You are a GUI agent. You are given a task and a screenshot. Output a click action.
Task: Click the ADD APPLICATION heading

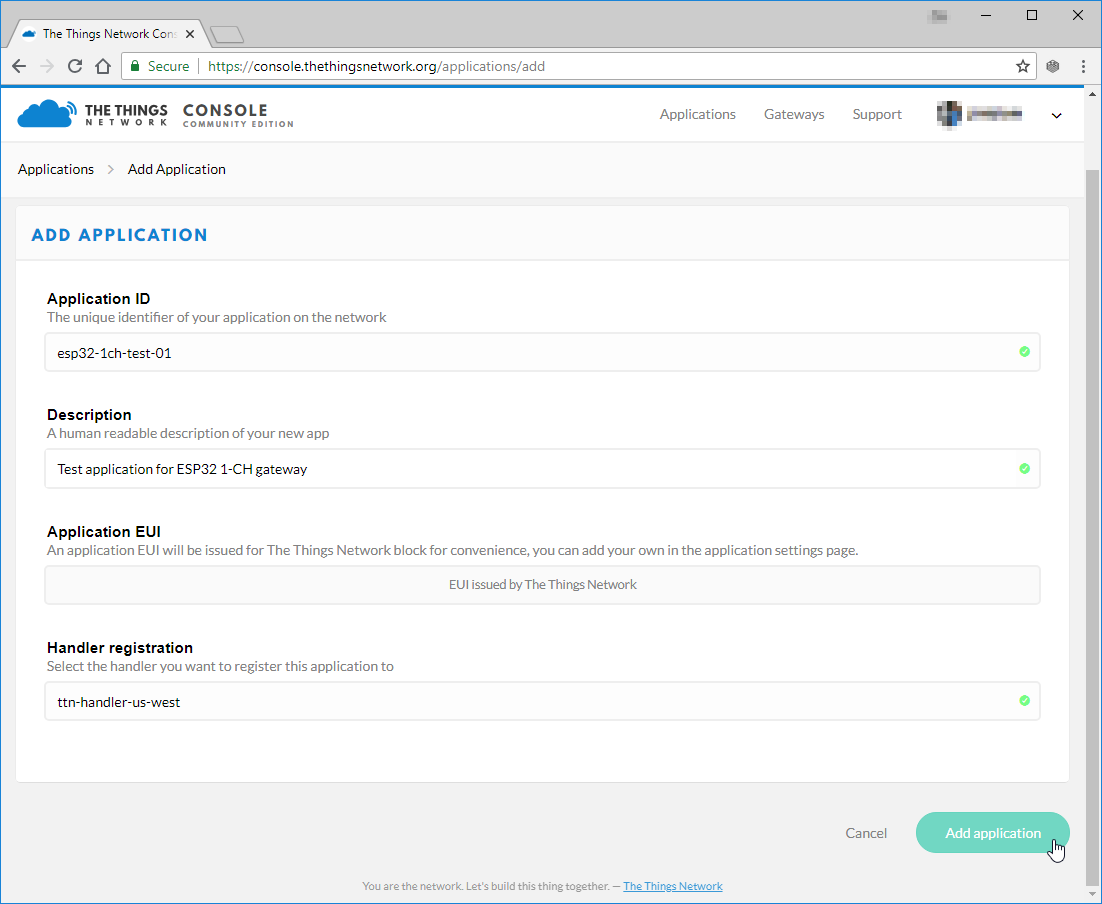pos(119,235)
